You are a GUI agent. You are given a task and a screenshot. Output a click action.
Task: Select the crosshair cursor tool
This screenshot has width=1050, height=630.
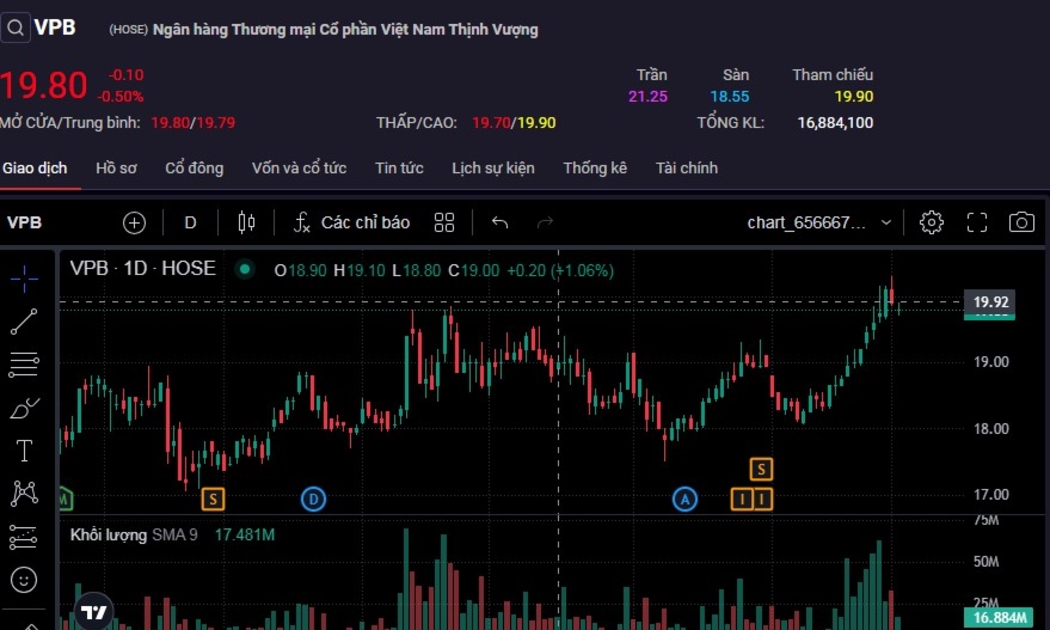24,279
